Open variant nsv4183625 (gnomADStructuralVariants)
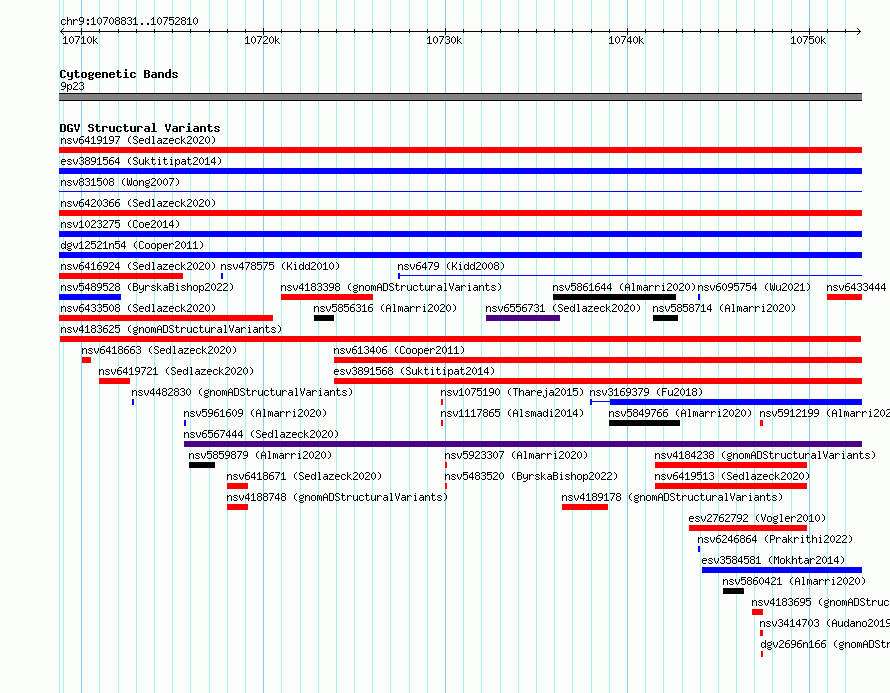Image resolution: width=890 pixels, height=693 pixels. click(x=460, y=339)
